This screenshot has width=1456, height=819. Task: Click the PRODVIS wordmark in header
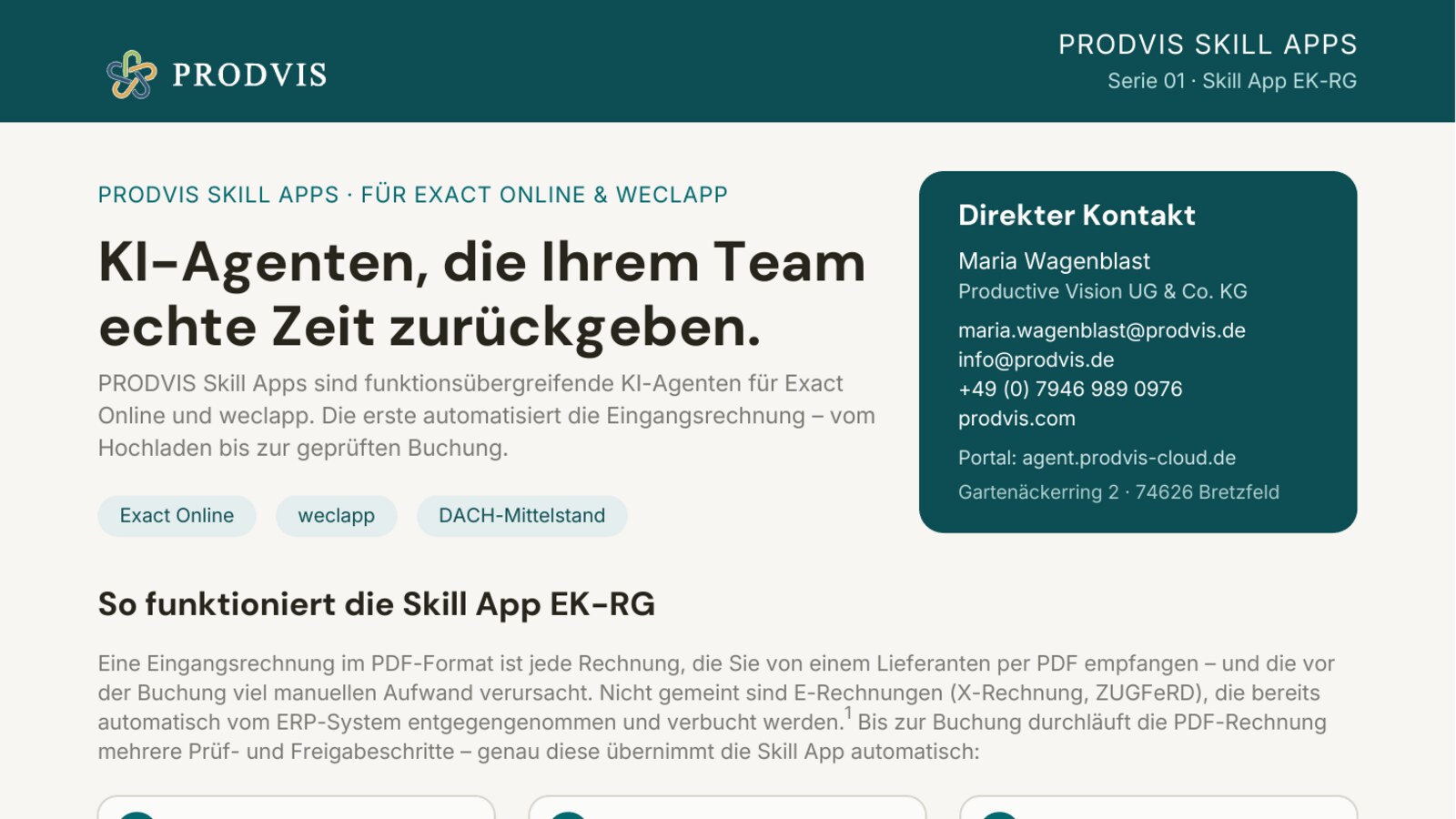click(x=249, y=75)
